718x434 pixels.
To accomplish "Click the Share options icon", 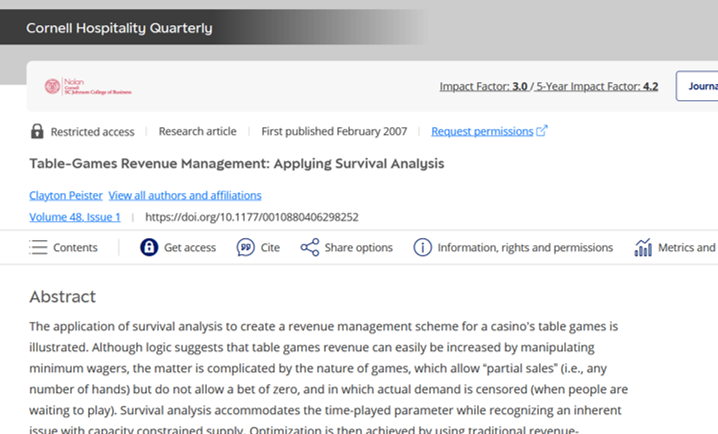I will tap(310, 247).
